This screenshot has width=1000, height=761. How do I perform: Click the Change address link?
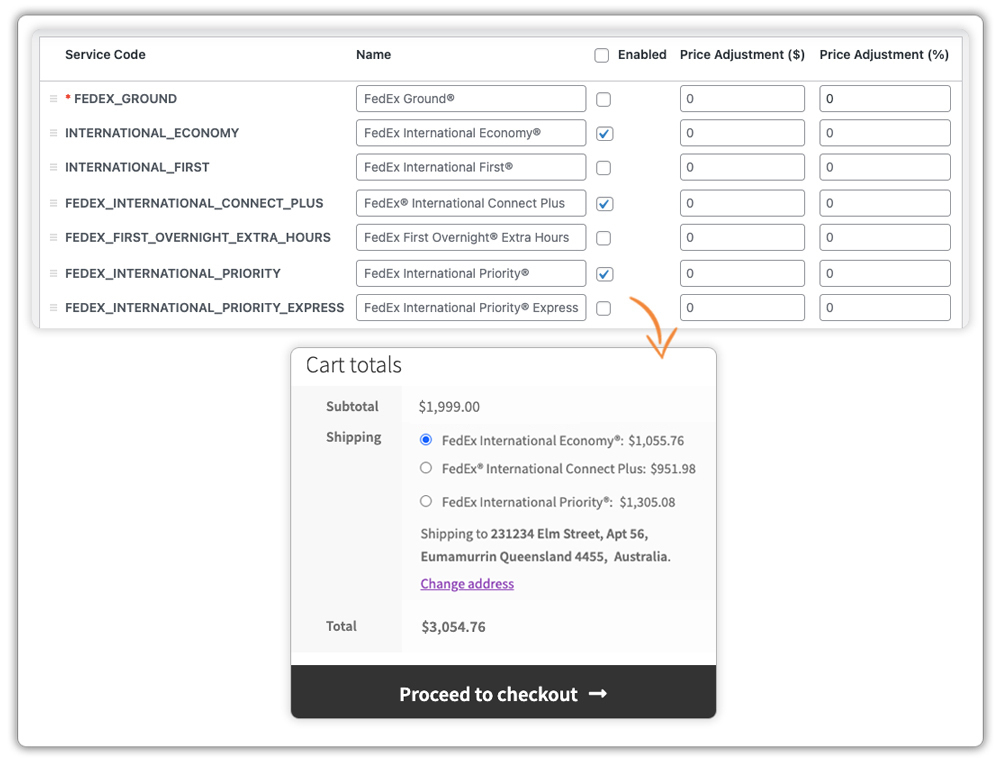pyautogui.click(x=467, y=584)
